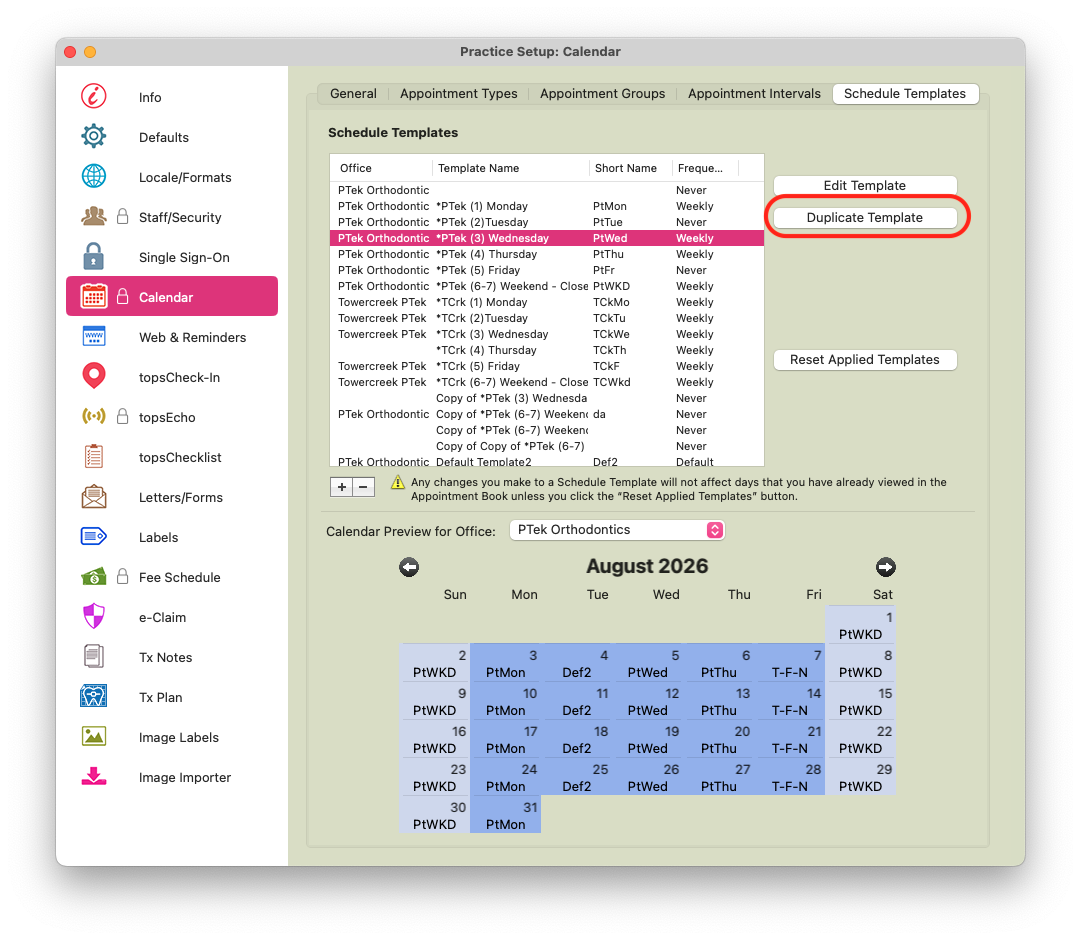Viewport: 1081px width, 940px height.
Task: Sort by Short Name column header
Action: point(630,168)
